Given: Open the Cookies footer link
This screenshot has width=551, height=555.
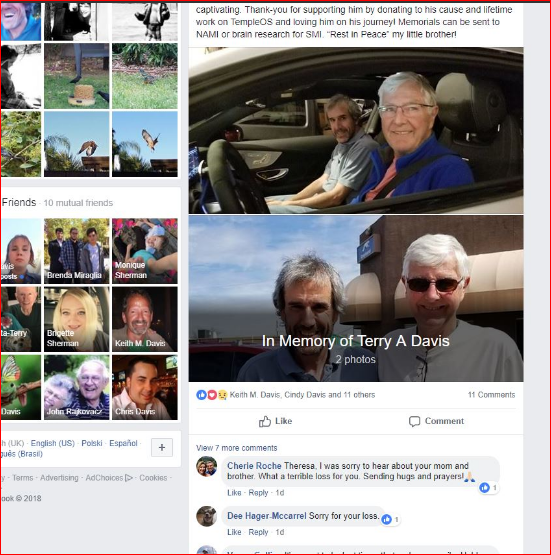Looking at the screenshot, I should click(x=153, y=478).
